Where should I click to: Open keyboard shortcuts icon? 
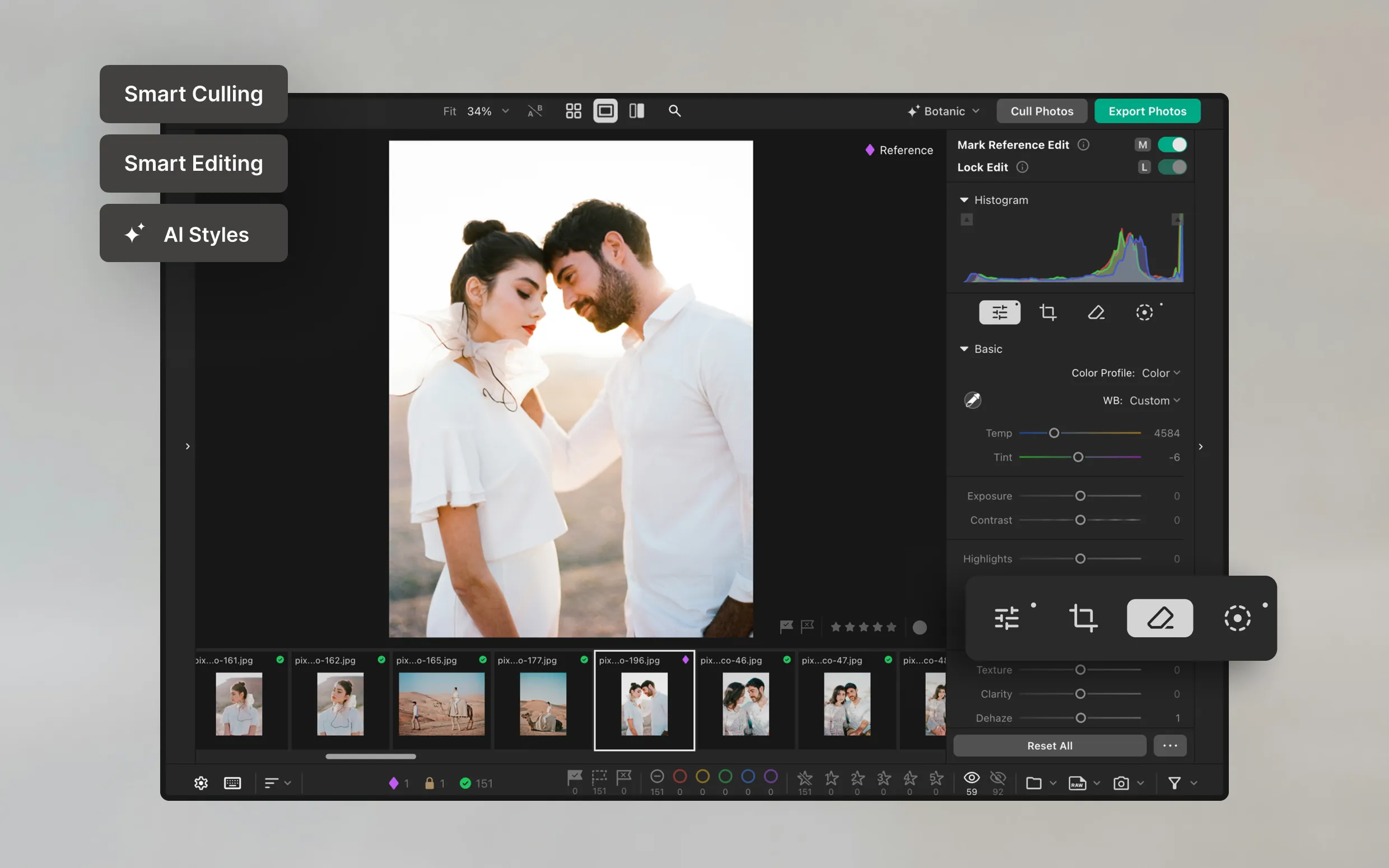232,783
